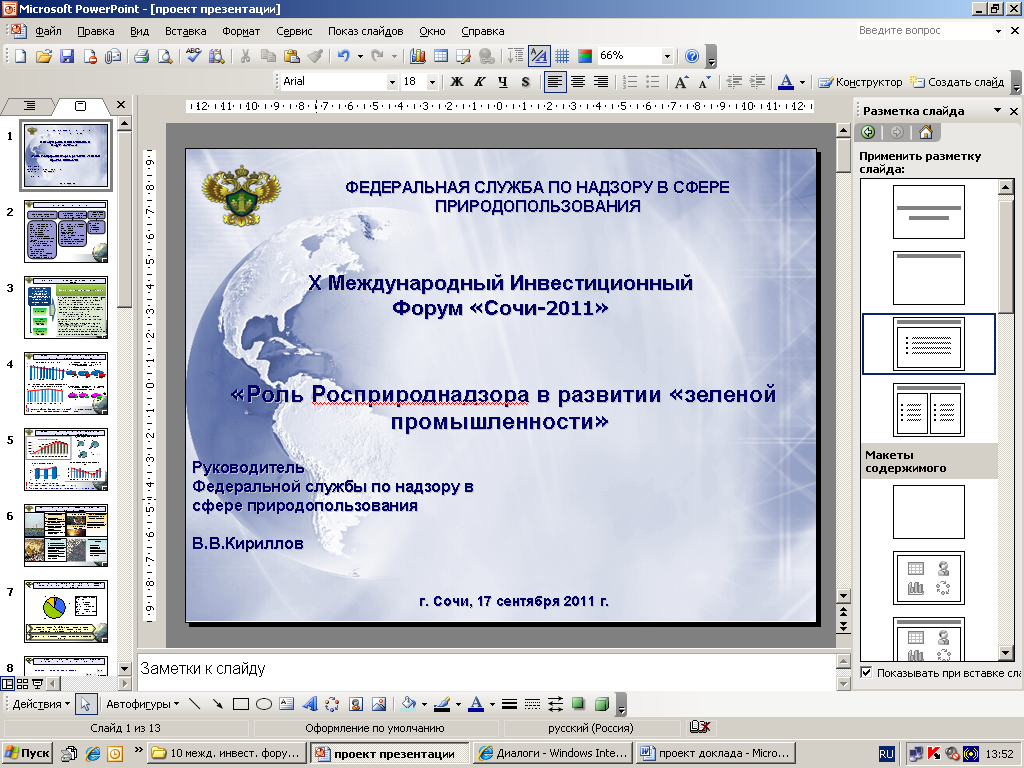Click the Increase Font Size icon

click(681, 82)
